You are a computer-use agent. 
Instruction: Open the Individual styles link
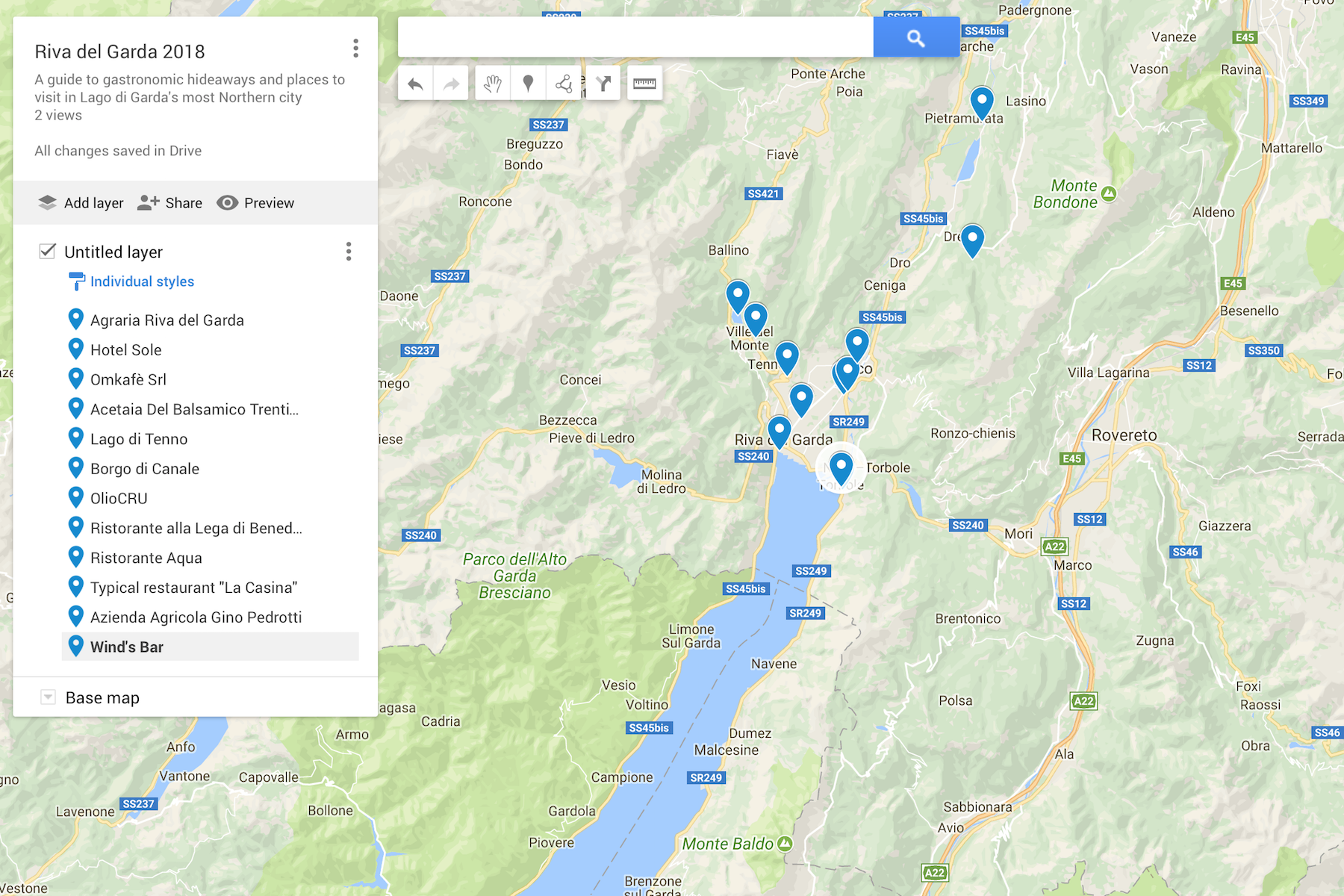(x=142, y=281)
